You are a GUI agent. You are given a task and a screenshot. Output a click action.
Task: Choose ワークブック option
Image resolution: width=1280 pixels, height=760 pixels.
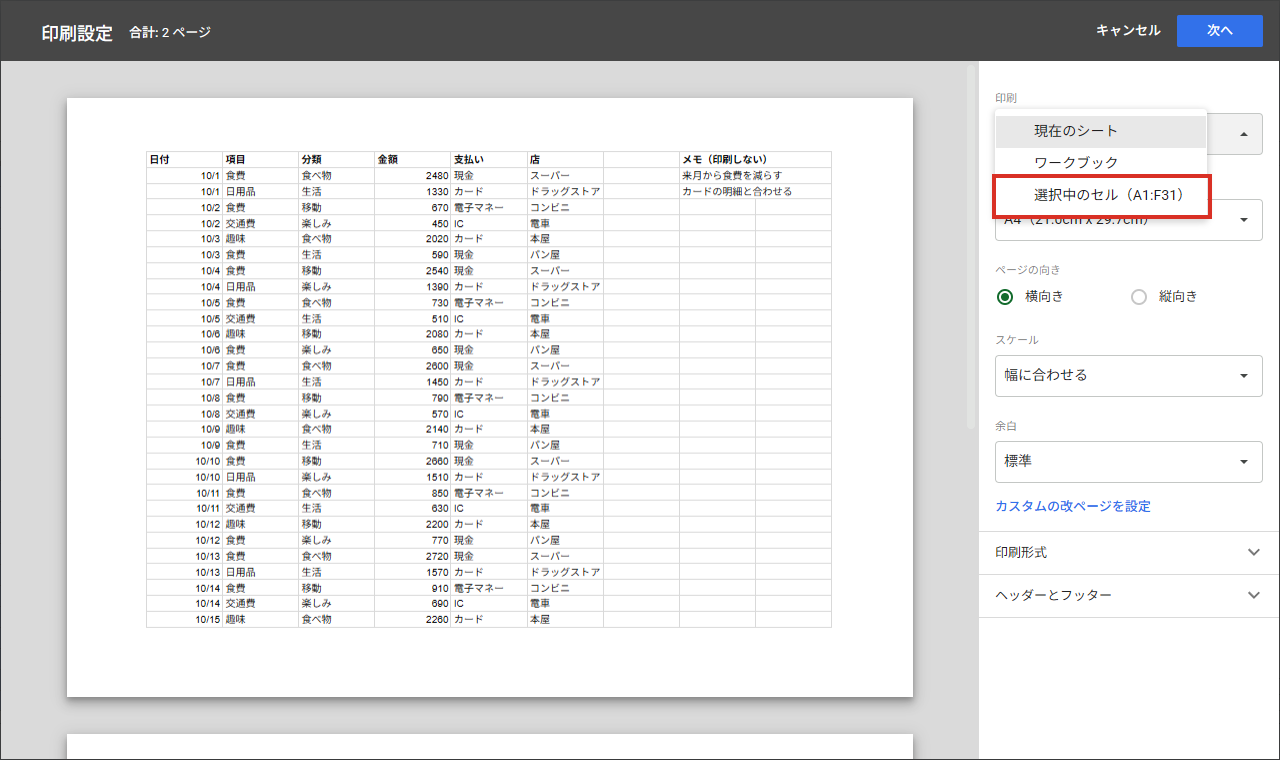pyautogui.click(x=1101, y=162)
